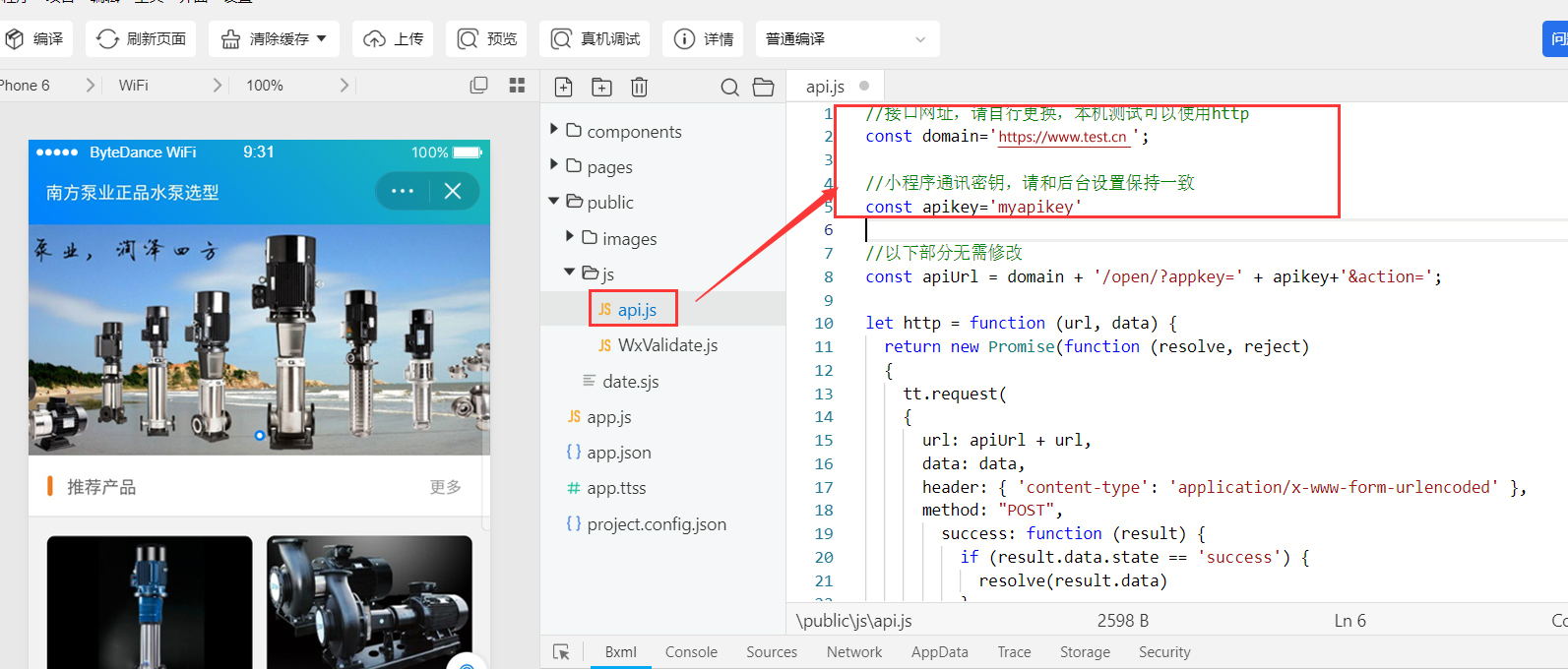Screen dimensions: 1568x669
Task: Click the carousel indicator dot on banner
Action: tap(260, 435)
